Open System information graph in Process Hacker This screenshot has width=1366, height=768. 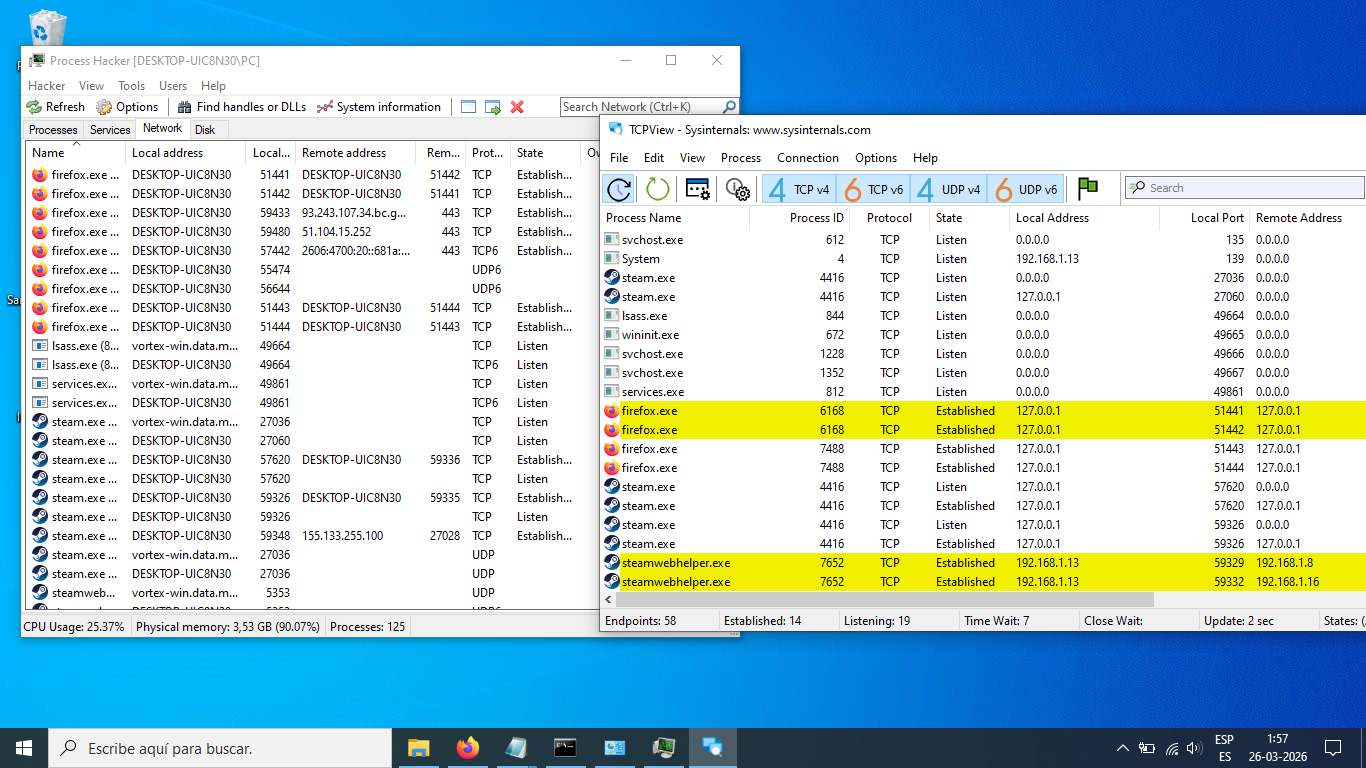[x=378, y=107]
